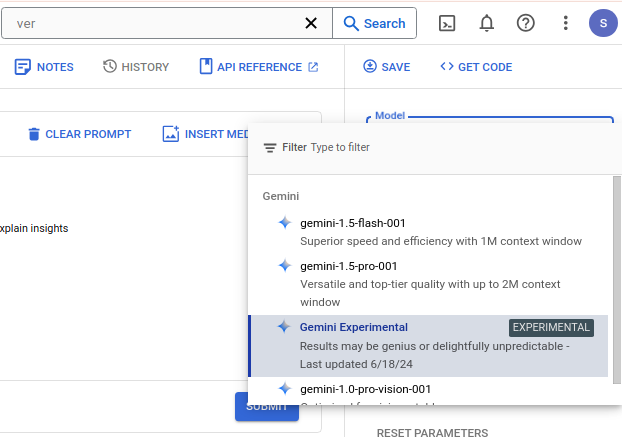This screenshot has width=622, height=437.
Task: Click the external link icon beside API Reference
Action: (x=313, y=67)
